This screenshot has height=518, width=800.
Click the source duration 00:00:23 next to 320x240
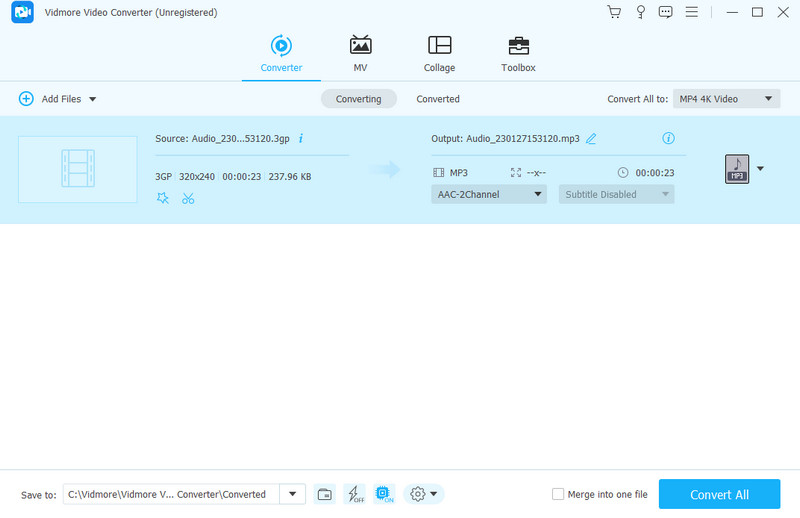tap(241, 177)
